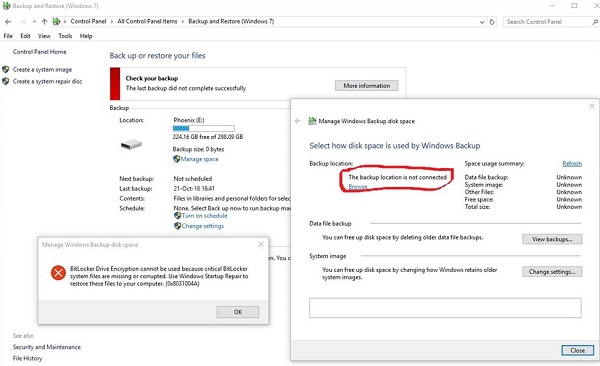Click Turn on schedule link
The width and height of the screenshot is (600, 366).
point(204,216)
